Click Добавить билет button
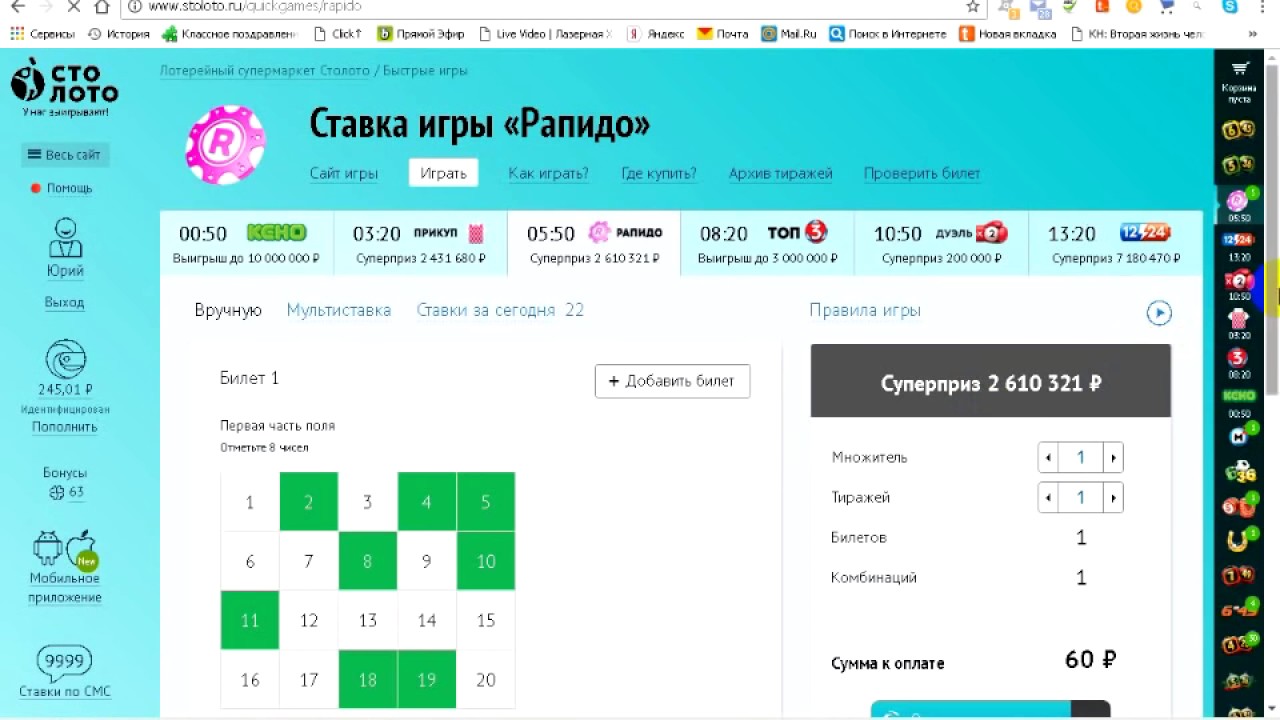The width and height of the screenshot is (1280, 720). [672, 381]
